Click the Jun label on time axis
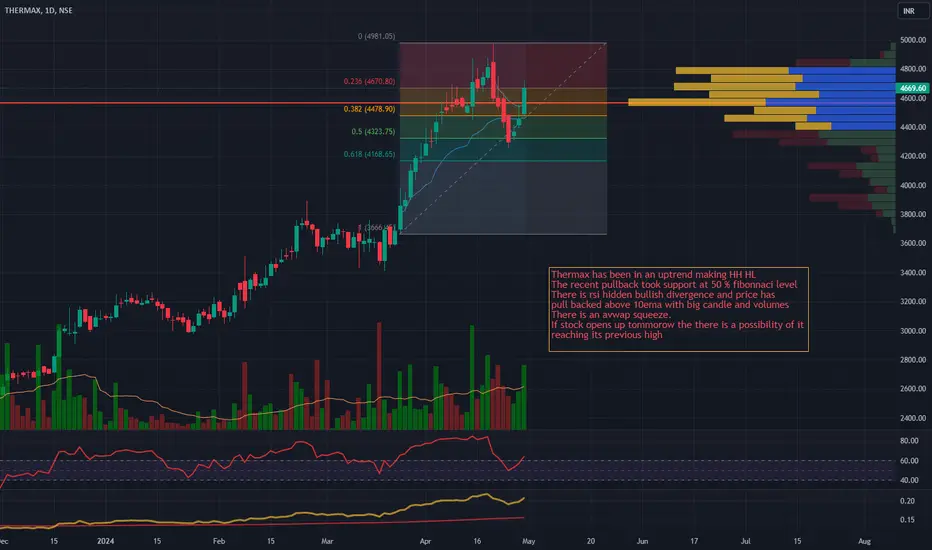 point(642,541)
